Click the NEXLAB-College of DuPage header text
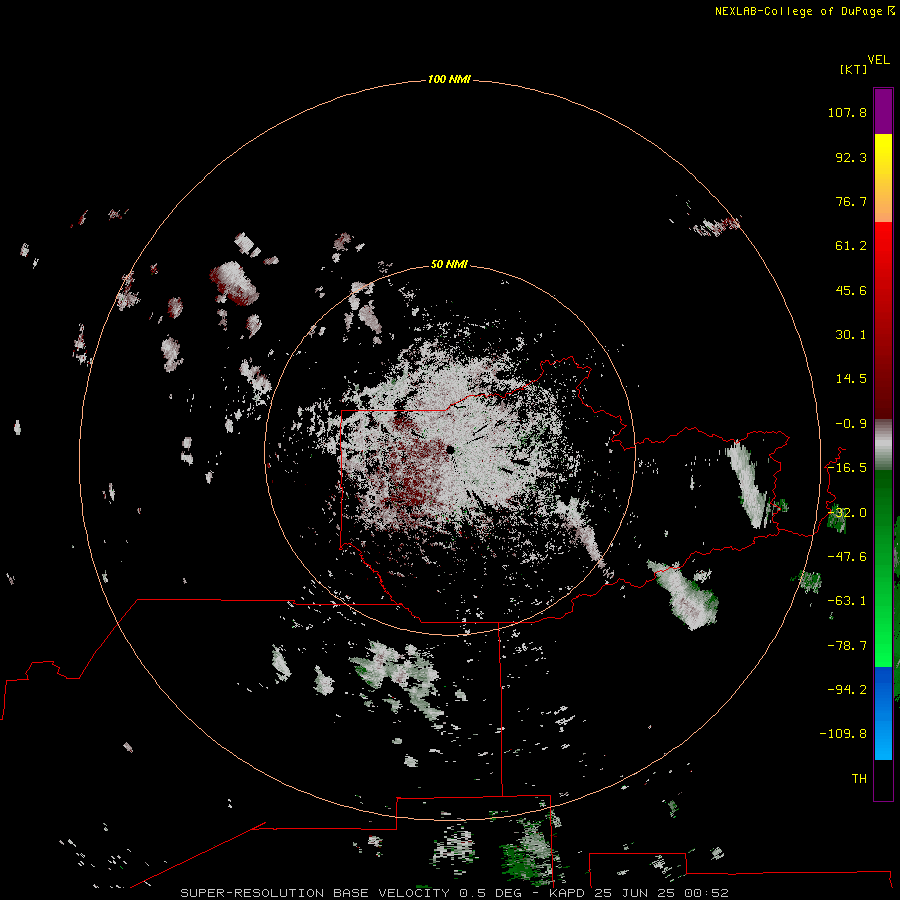Screen dimensions: 900x900 tap(804, 11)
